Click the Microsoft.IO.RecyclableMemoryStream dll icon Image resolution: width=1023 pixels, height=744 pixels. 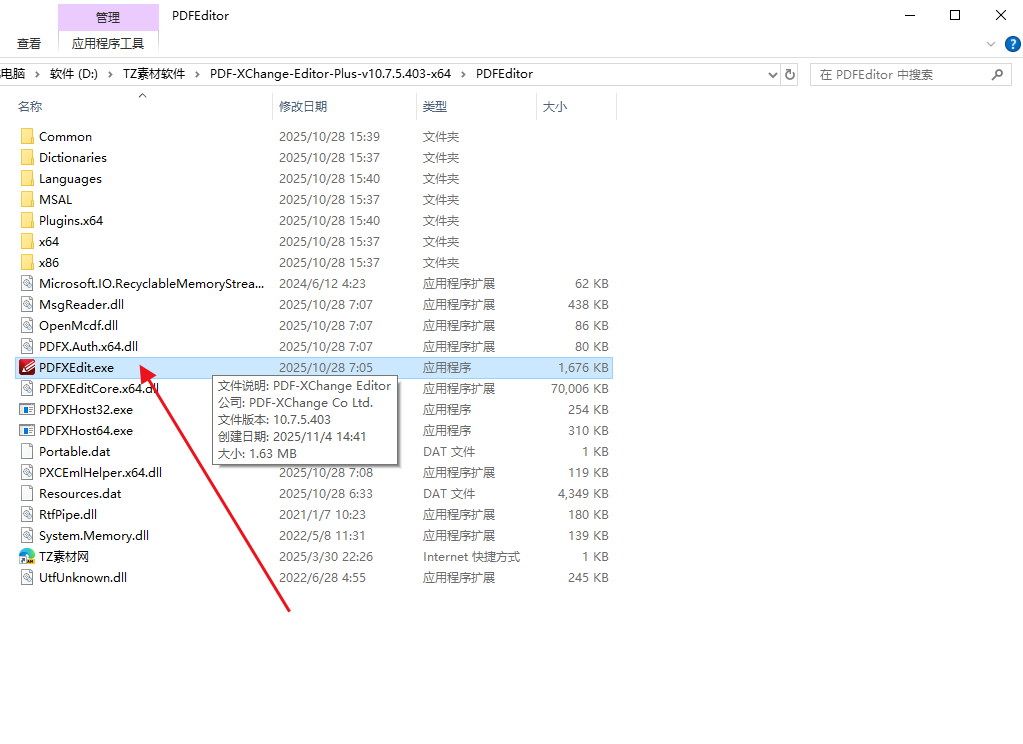[x=27, y=283]
